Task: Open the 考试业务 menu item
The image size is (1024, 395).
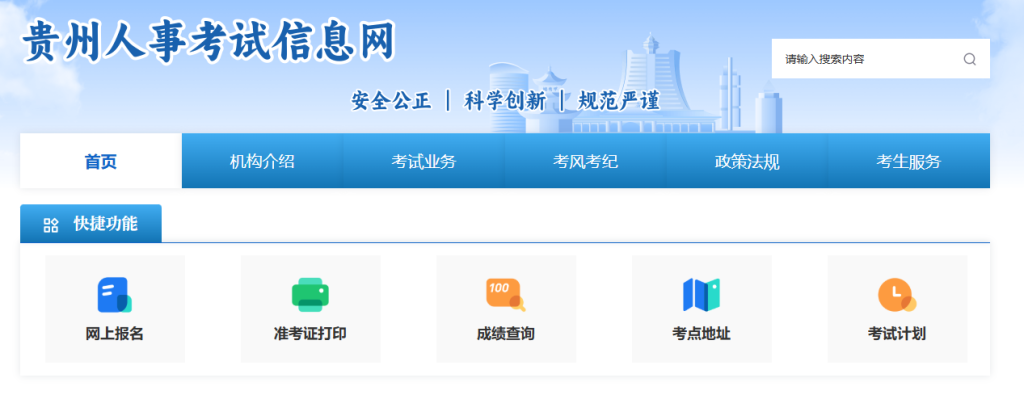Action: point(424,161)
